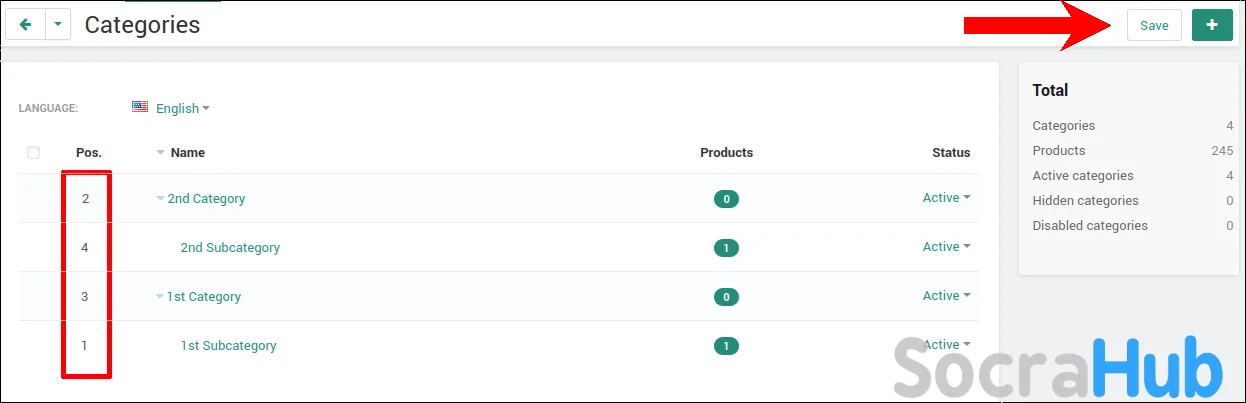The image size is (1246, 403).
Task: Click the expand-all arrow beside Name header
Action: [160, 153]
